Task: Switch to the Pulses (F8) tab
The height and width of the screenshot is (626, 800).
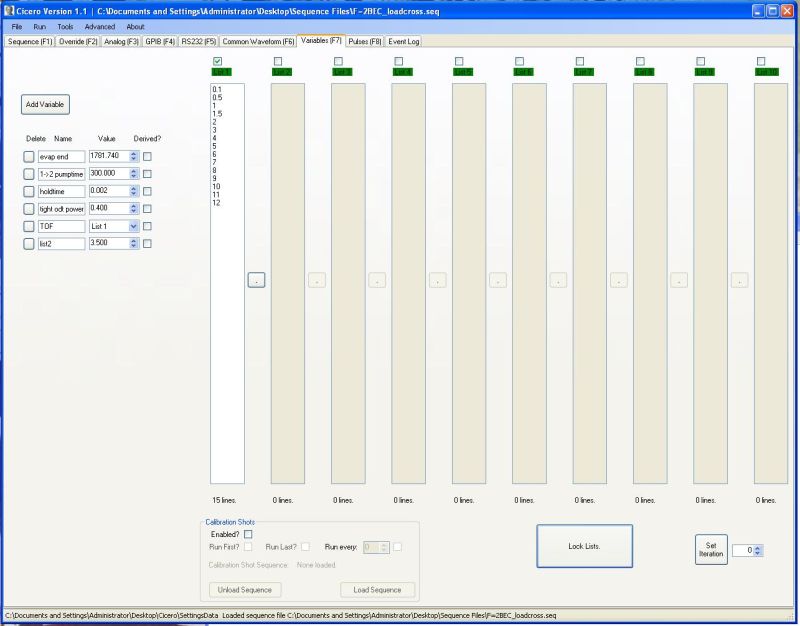Action: [364, 41]
